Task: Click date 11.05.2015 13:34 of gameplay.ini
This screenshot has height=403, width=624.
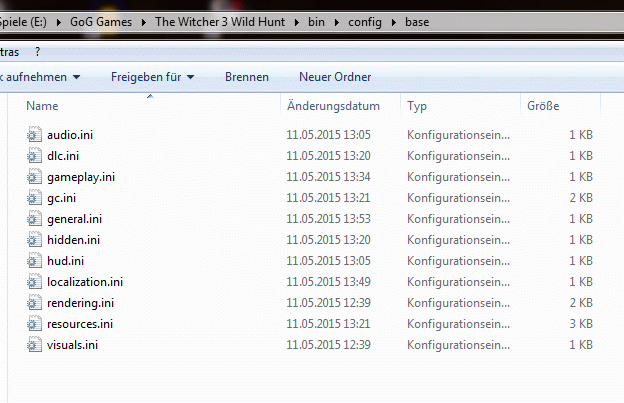Action: [328, 177]
